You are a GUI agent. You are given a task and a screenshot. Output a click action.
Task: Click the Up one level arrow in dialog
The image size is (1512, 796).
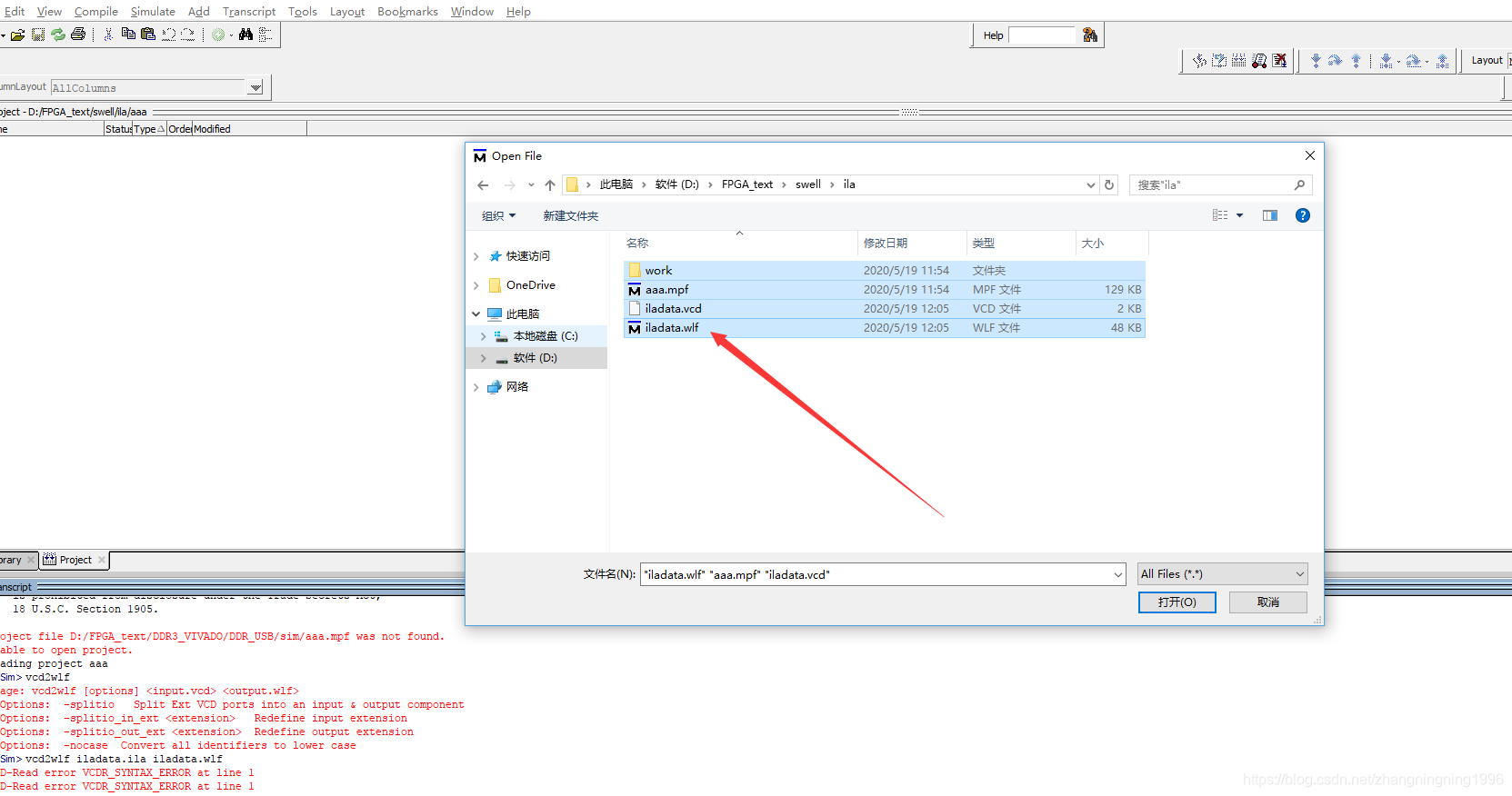pyautogui.click(x=550, y=185)
